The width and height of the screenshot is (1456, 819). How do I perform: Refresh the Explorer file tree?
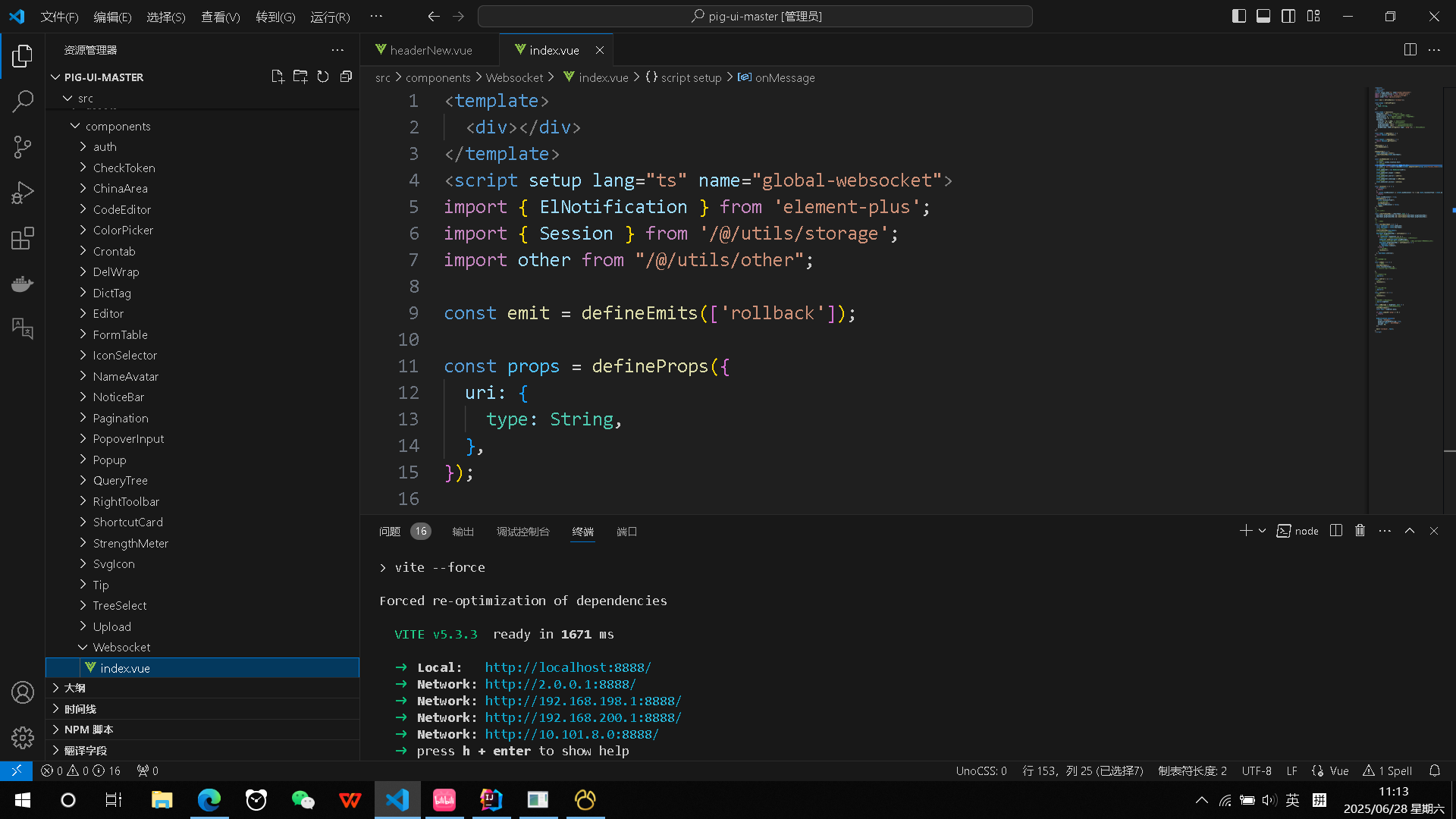323,76
